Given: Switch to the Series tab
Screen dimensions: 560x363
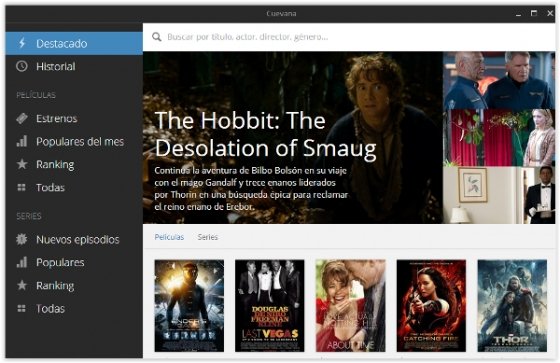Looking at the screenshot, I should pos(208,237).
